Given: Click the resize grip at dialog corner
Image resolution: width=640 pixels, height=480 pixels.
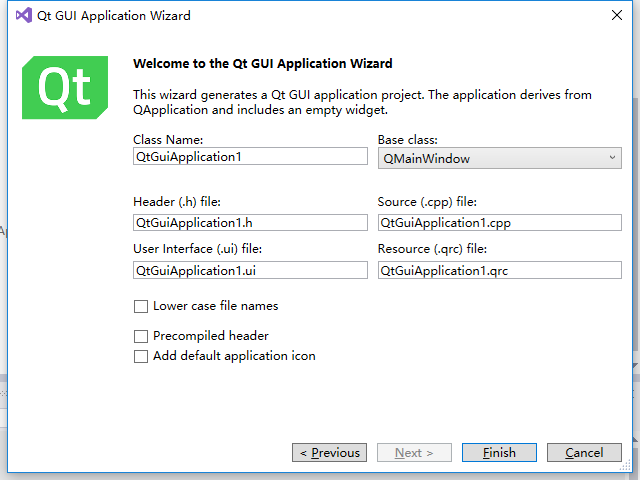Looking at the screenshot, I should click(625, 466).
